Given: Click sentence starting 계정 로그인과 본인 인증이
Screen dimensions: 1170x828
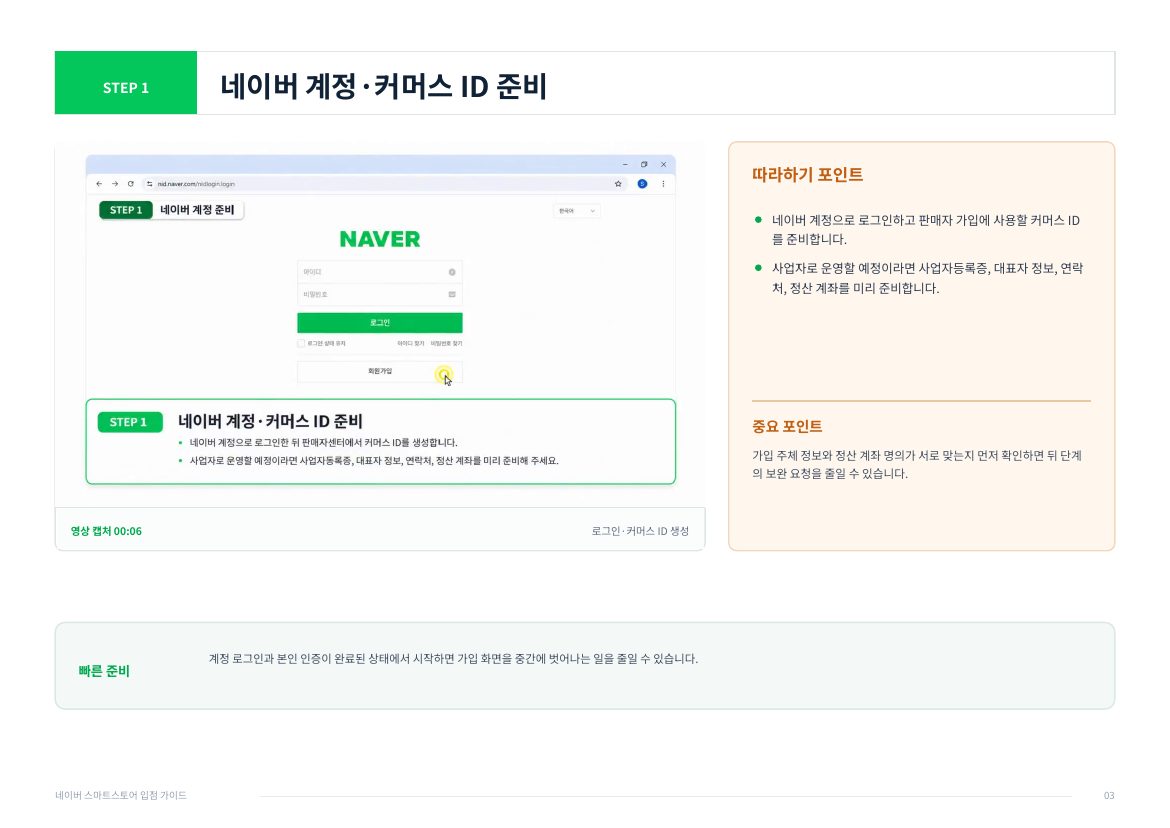Looking at the screenshot, I should 454,659.
